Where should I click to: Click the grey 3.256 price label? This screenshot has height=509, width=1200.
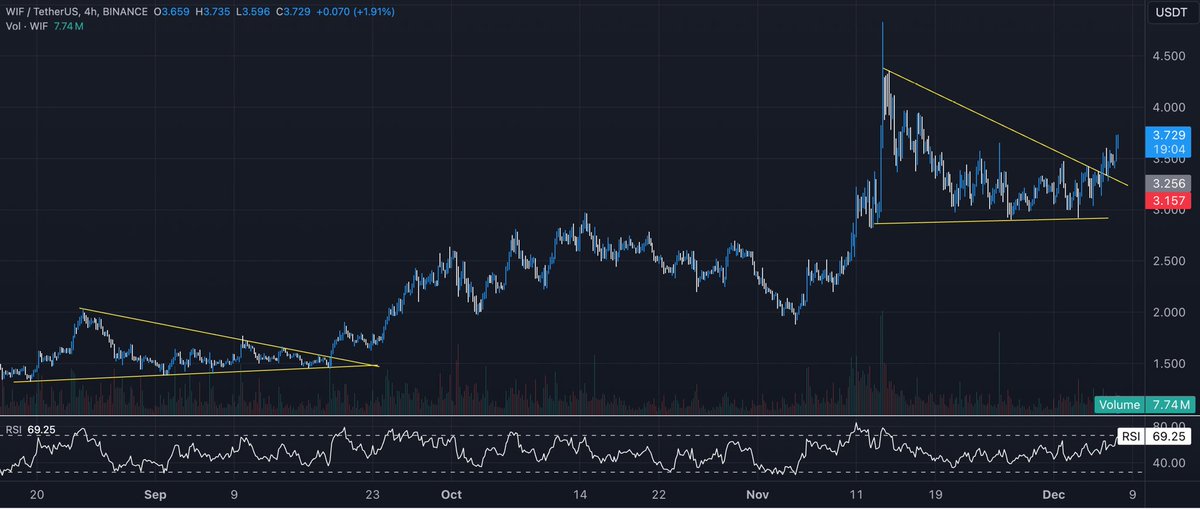tap(1169, 184)
